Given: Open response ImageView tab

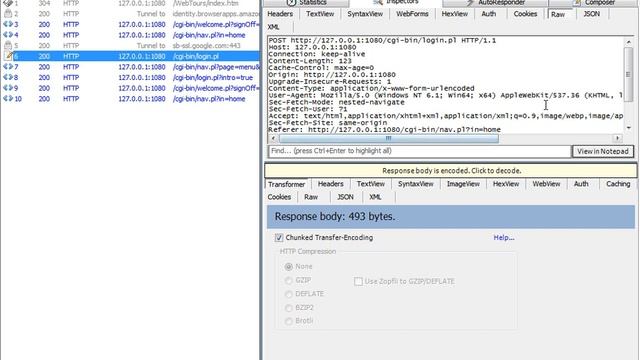Looking at the screenshot, I should [x=463, y=184].
